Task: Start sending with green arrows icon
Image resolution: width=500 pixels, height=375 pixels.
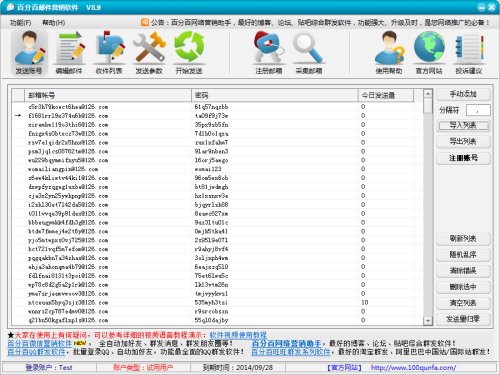Action: (x=189, y=53)
